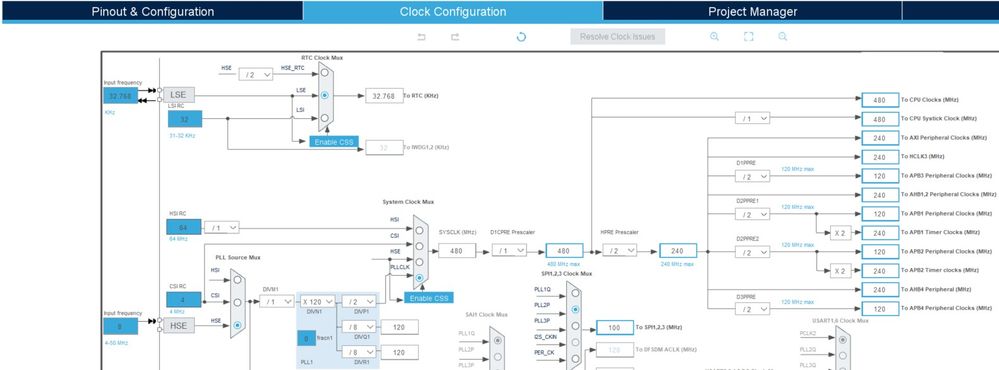Click the '240 MHz max' label
The width and height of the screenshot is (999, 370).
pyautogui.click(x=677, y=264)
